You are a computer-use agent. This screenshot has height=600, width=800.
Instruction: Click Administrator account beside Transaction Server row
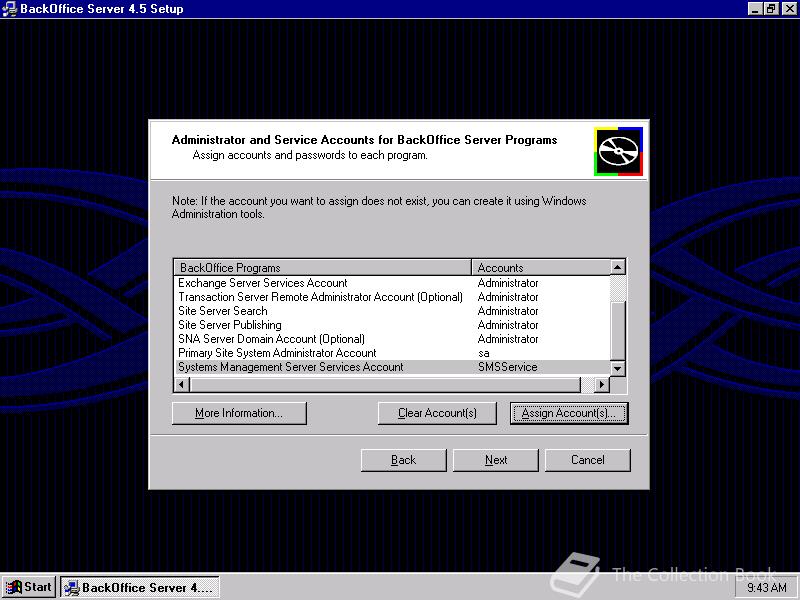(x=508, y=297)
